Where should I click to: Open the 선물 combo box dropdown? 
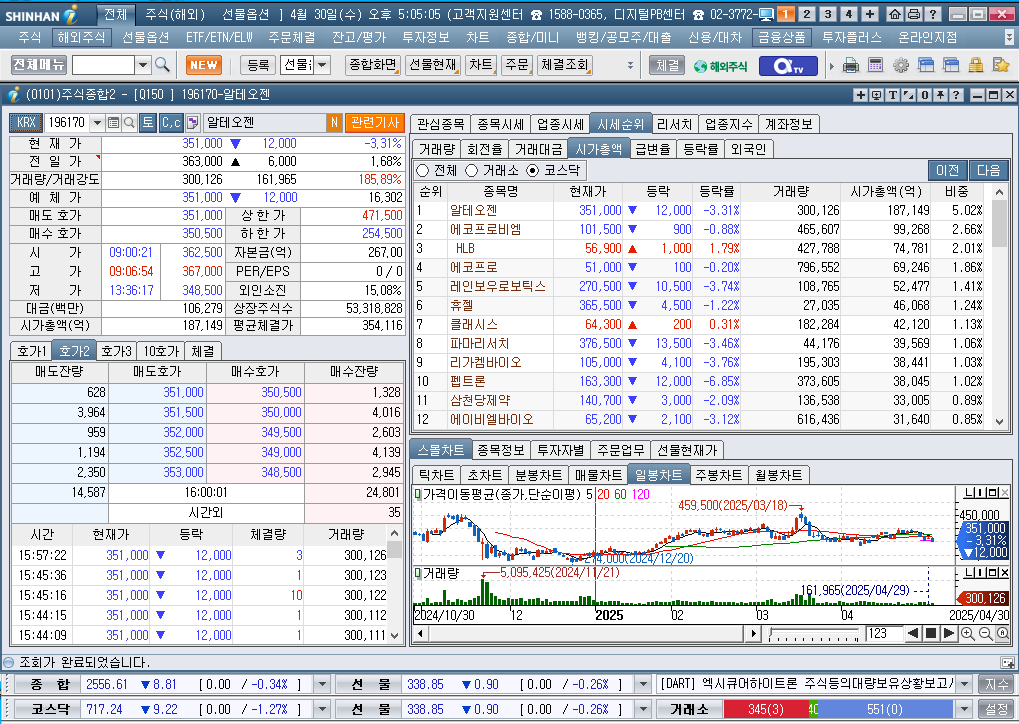pos(322,64)
